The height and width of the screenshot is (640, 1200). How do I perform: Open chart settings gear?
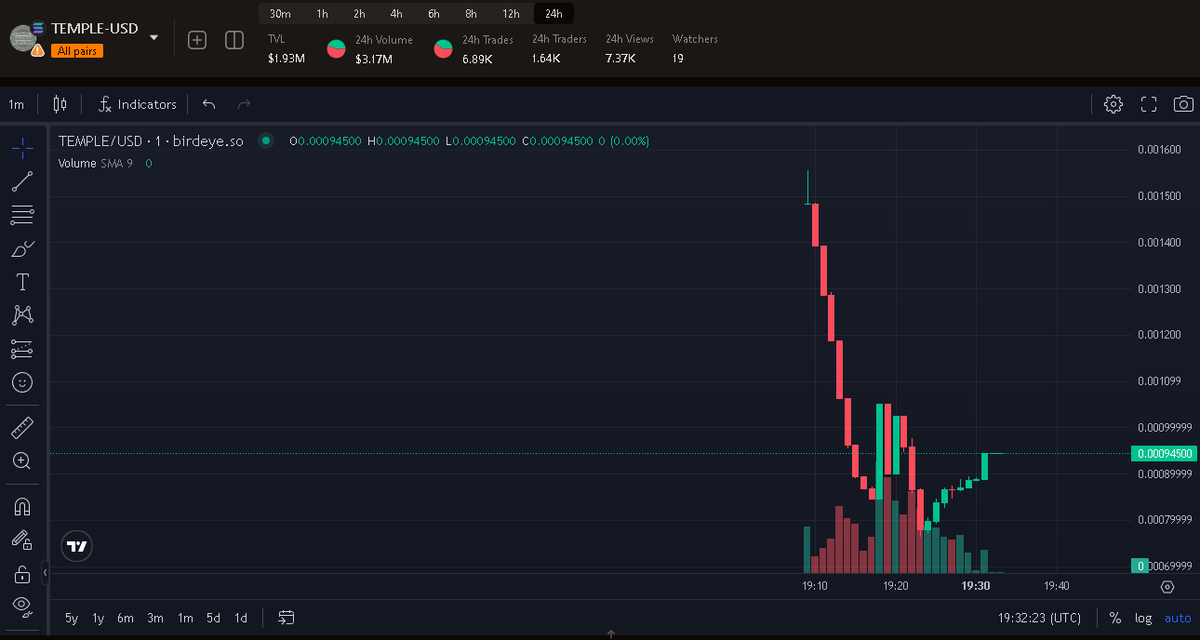[1113, 104]
